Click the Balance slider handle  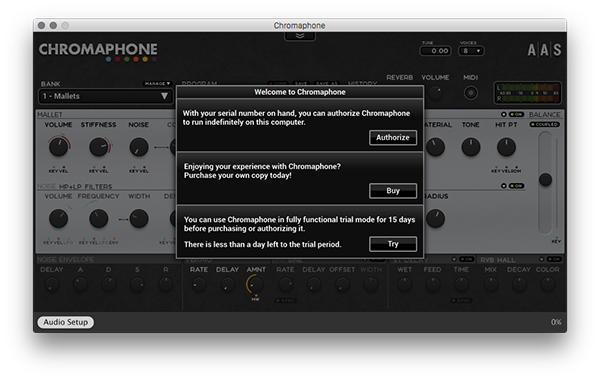tap(545, 179)
